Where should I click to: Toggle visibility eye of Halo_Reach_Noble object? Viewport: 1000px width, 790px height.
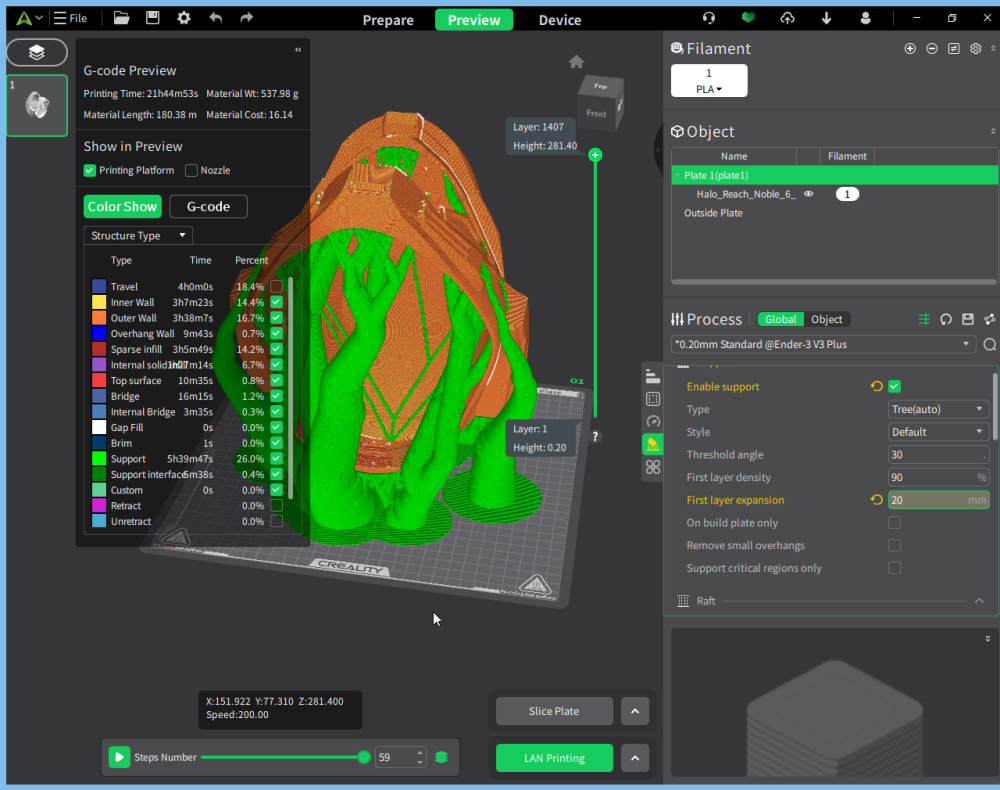pos(808,194)
